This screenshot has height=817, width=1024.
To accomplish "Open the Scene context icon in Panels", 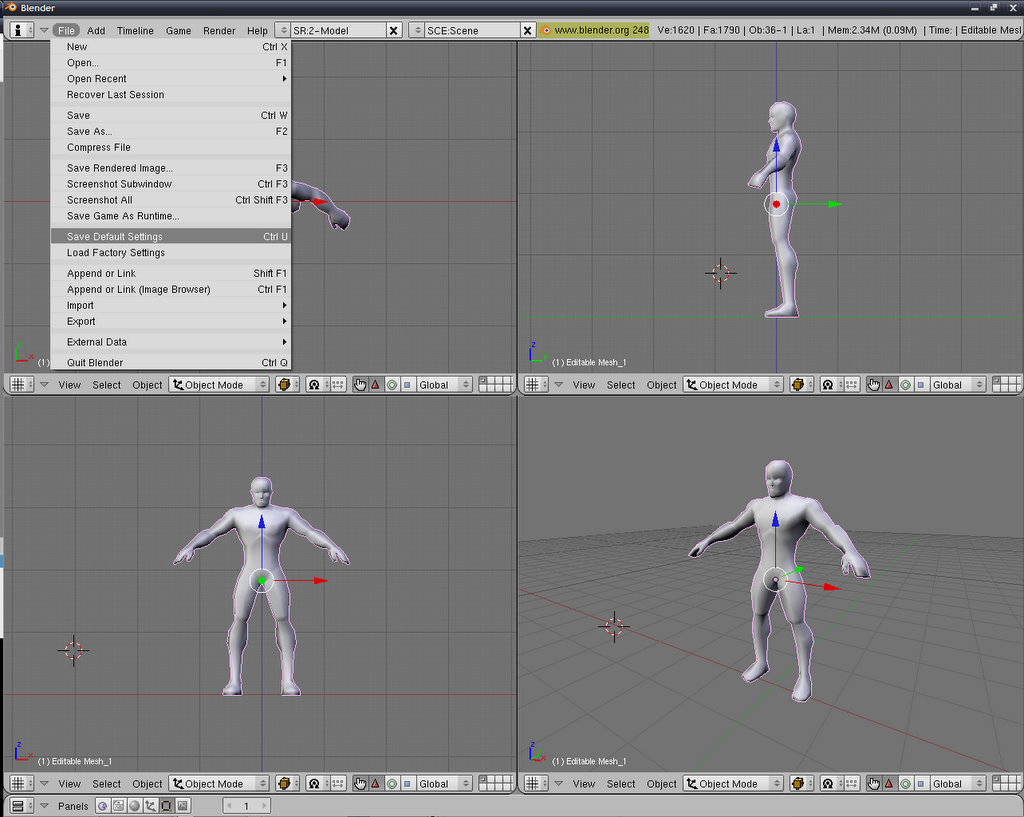I will [183, 805].
